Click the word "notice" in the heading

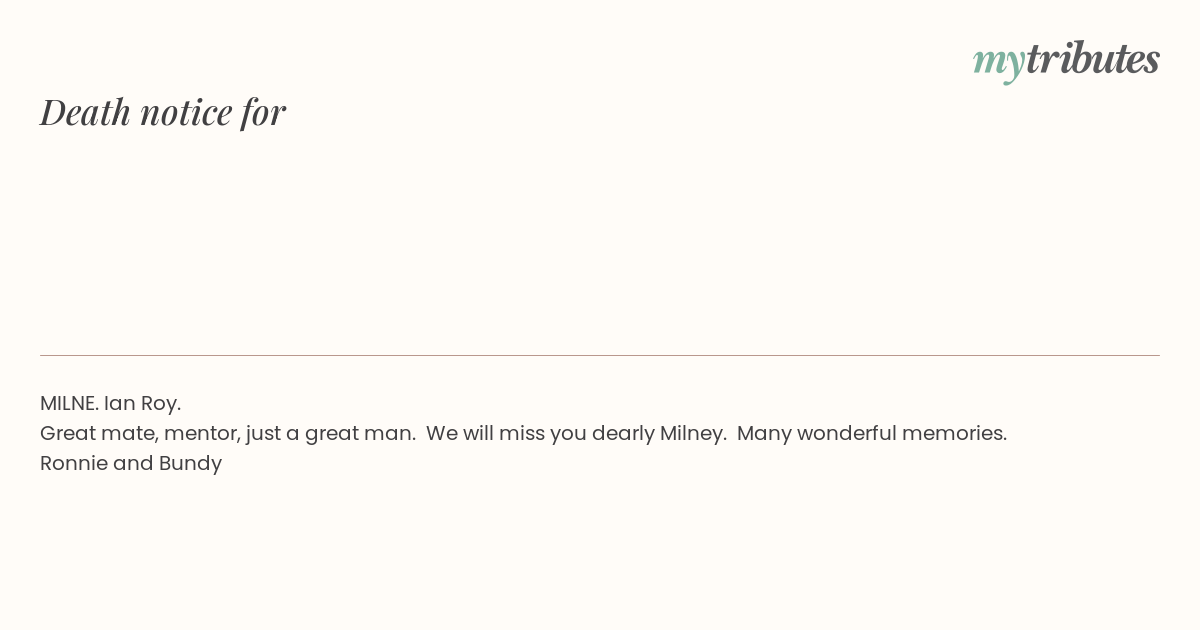pyautogui.click(x=186, y=113)
